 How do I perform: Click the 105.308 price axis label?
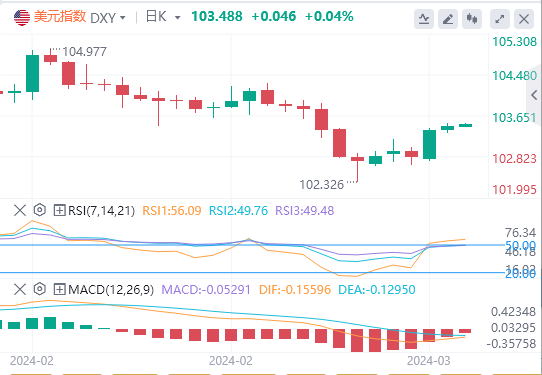point(515,42)
